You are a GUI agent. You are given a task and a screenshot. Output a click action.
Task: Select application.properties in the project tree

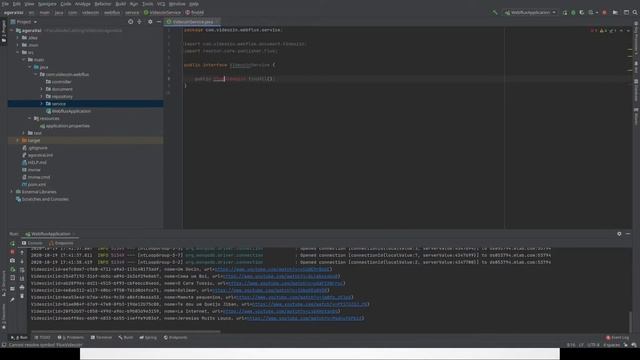pyautogui.click(x=65, y=126)
